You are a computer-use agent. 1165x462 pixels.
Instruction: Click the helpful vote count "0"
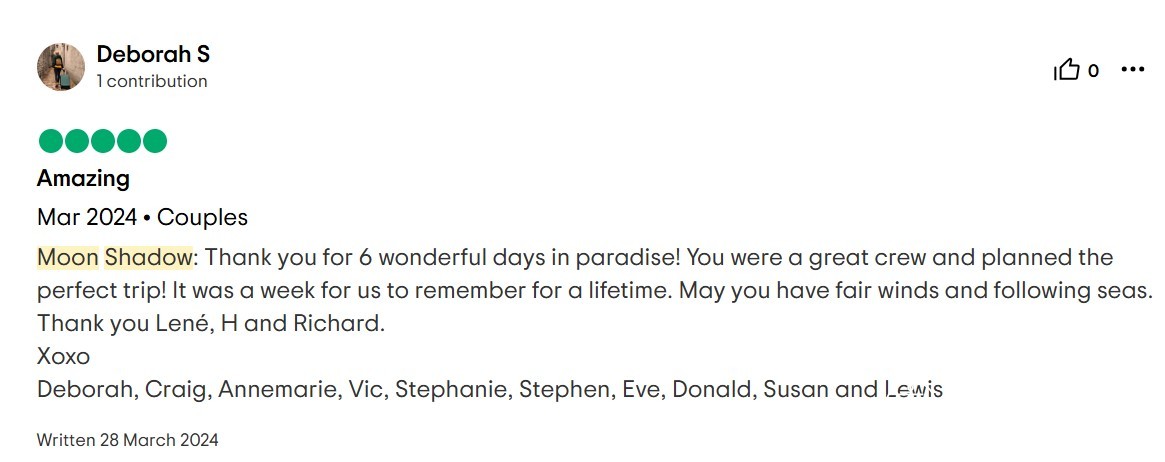[1093, 70]
